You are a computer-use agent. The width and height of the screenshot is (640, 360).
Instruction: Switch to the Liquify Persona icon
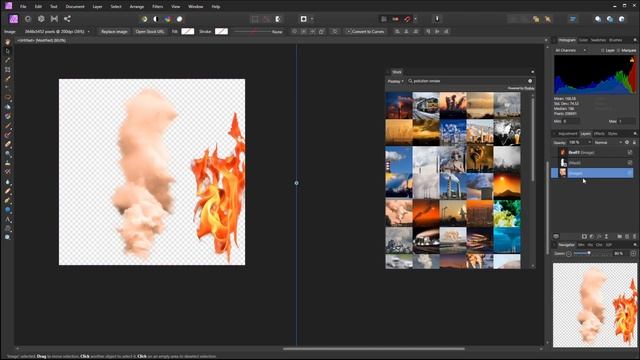28,19
